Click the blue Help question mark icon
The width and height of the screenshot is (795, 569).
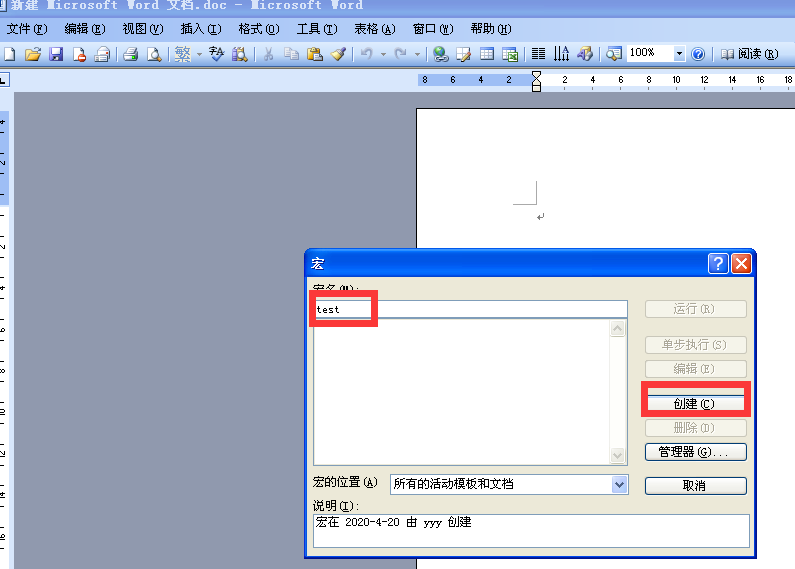coord(698,54)
